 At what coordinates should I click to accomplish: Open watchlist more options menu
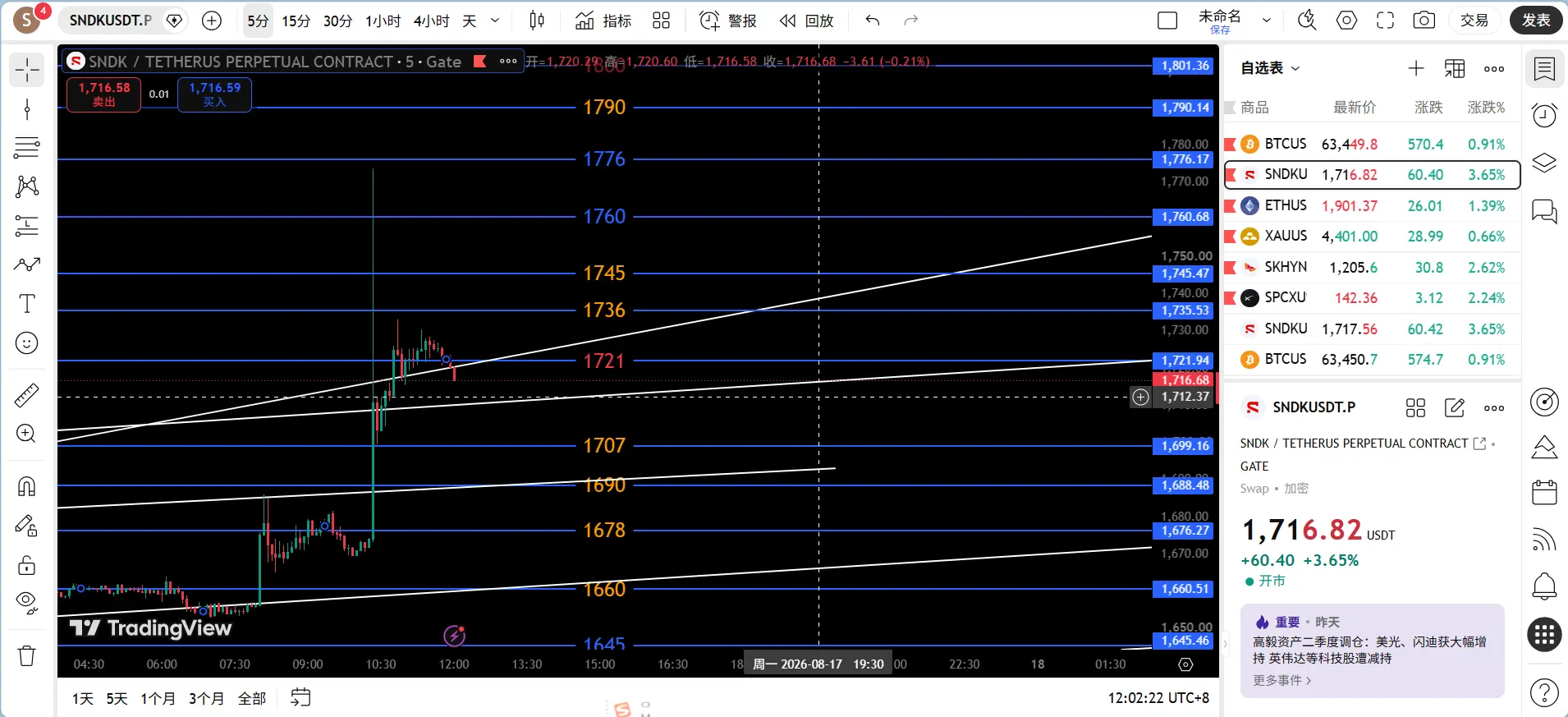pyautogui.click(x=1494, y=68)
